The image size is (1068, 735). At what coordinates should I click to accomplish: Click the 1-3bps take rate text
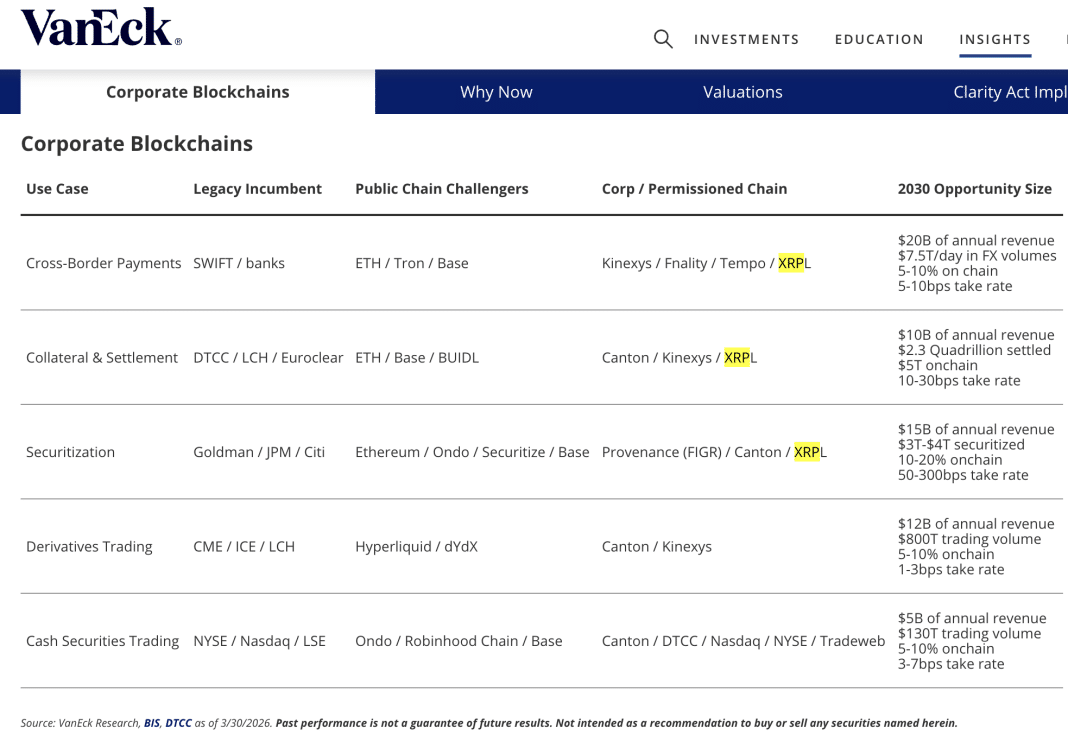click(951, 569)
